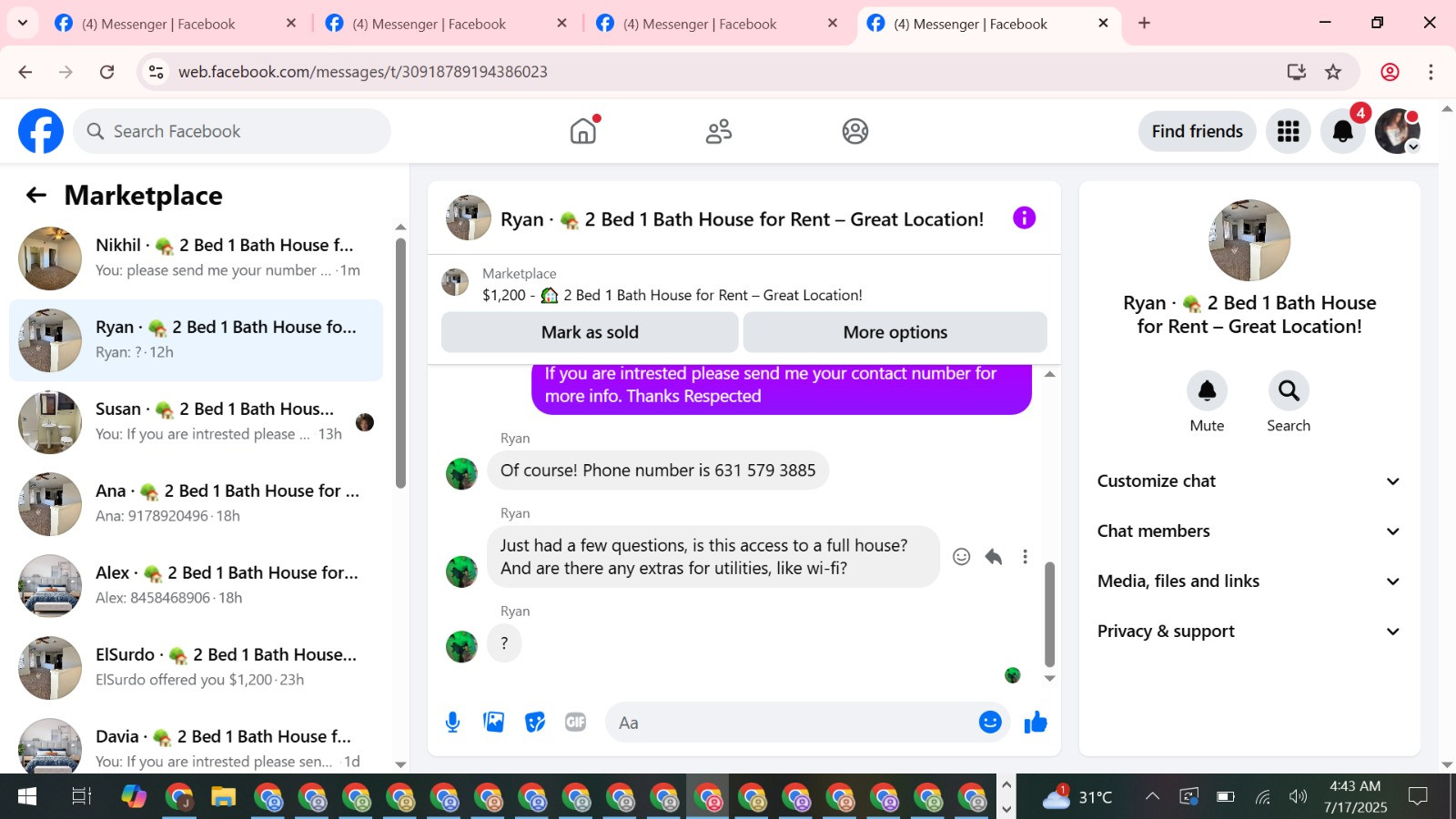Choose a sticker icon
The image size is (1456, 819).
(x=535, y=723)
